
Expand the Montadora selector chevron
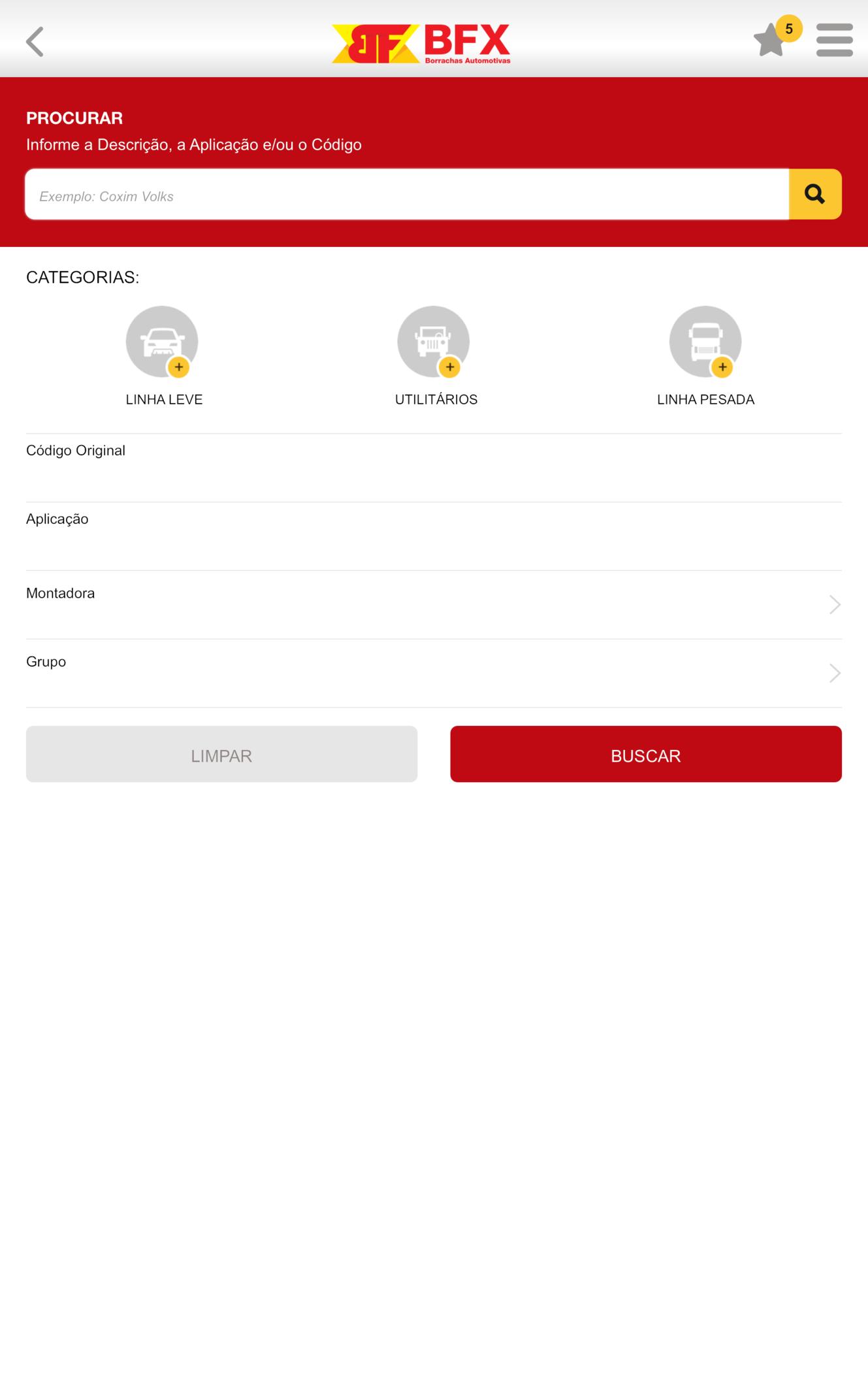click(x=835, y=604)
